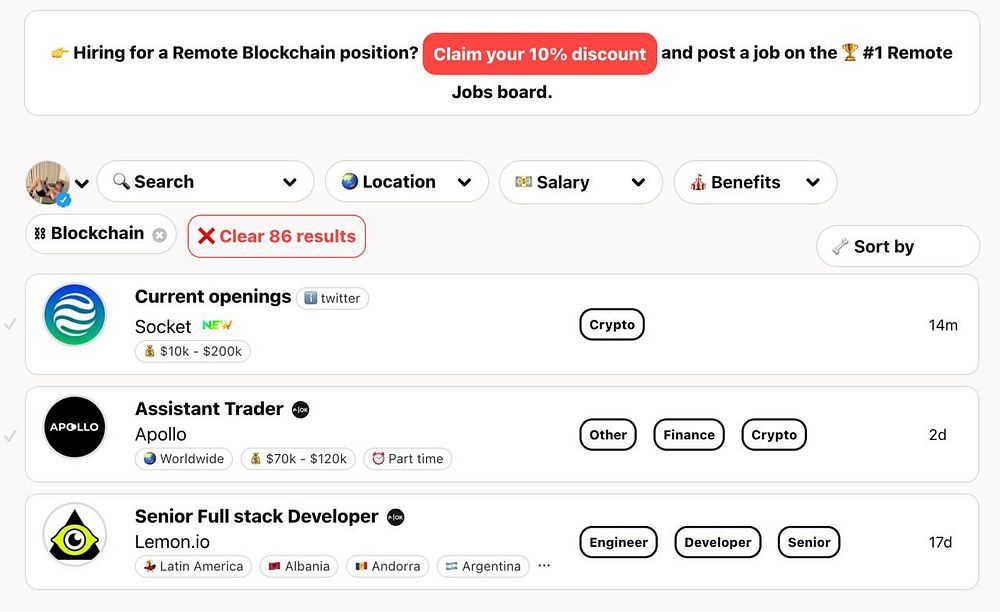1000x612 pixels.
Task: Click the badge icon beside Assistant Trader
Action: 301,409
